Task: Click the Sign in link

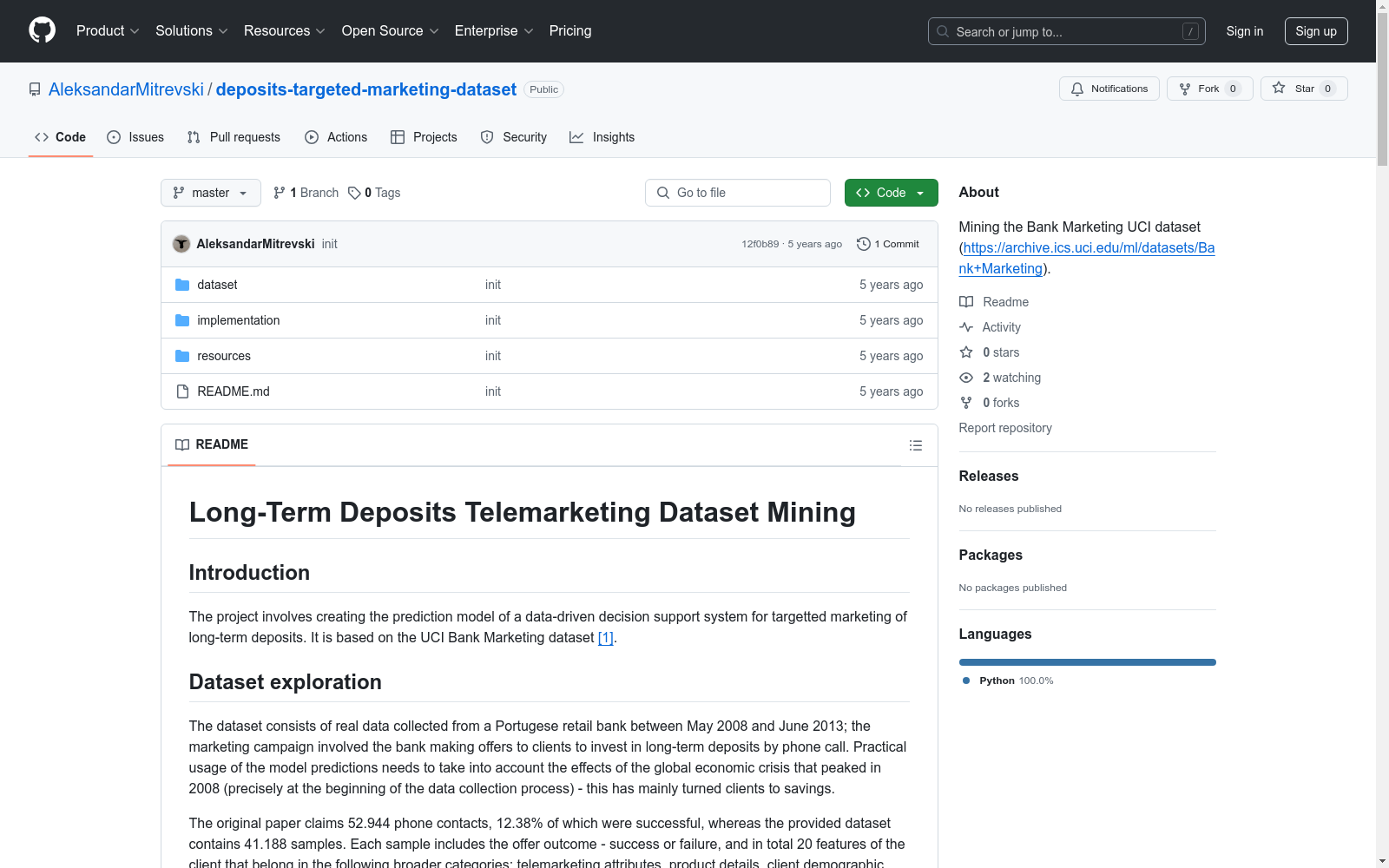Action: pos(1245,31)
